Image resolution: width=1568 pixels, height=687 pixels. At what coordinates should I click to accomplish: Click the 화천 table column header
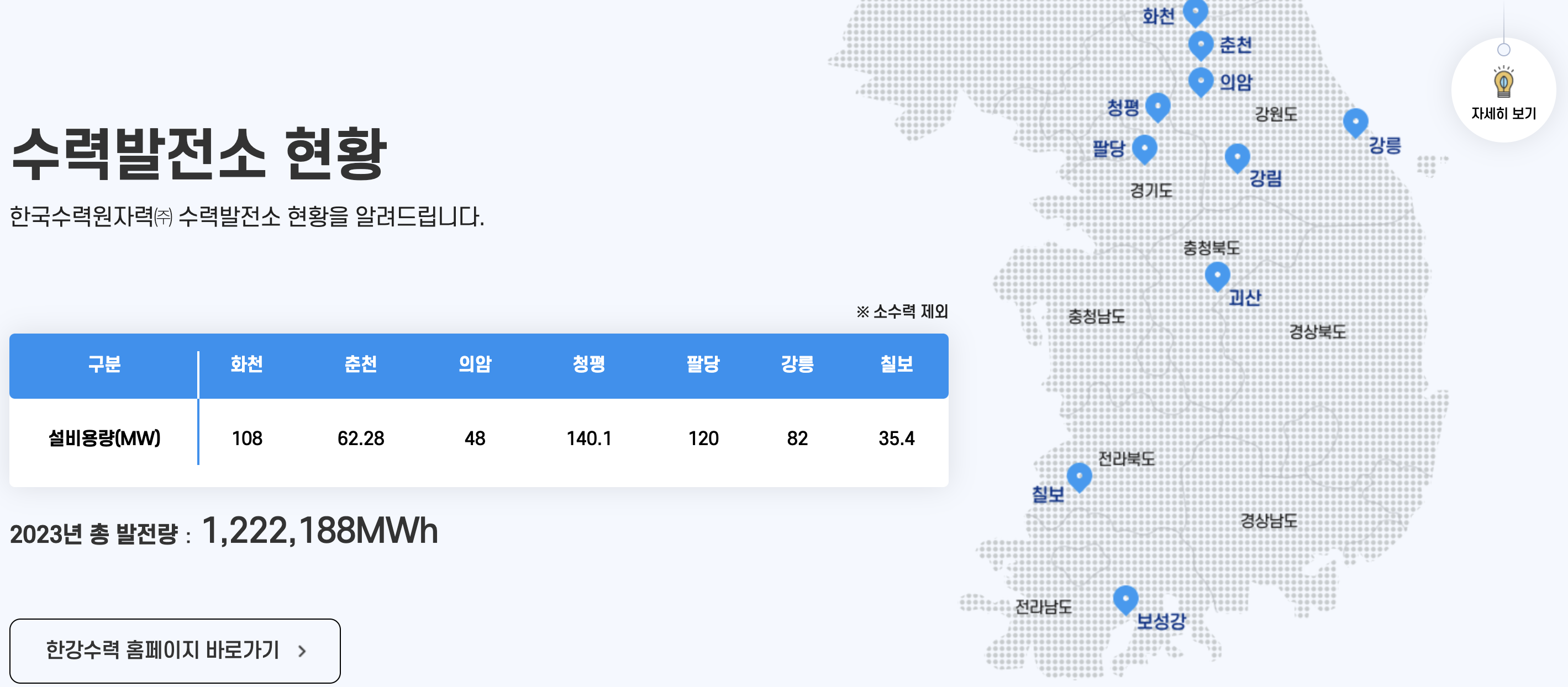pos(246,364)
